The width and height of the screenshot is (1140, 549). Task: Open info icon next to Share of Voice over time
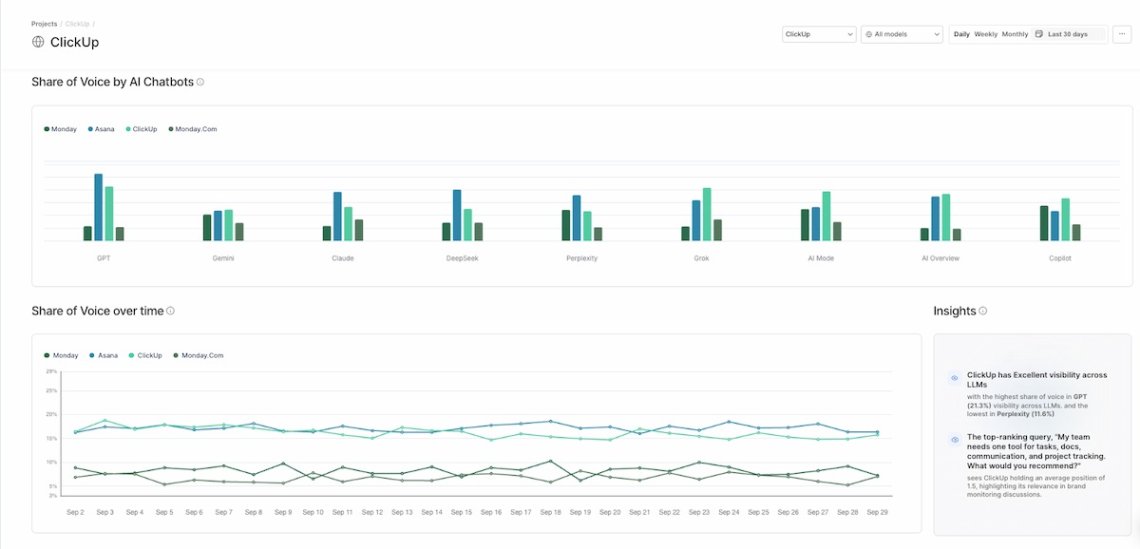point(170,310)
